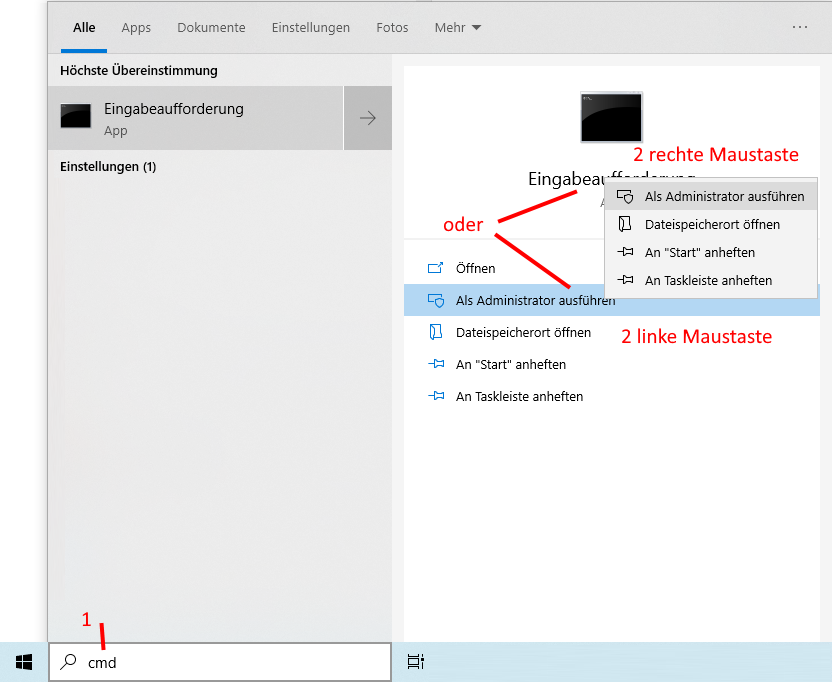Click Als Administrator ausführen in actions list
The image size is (832, 682).
(535, 300)
